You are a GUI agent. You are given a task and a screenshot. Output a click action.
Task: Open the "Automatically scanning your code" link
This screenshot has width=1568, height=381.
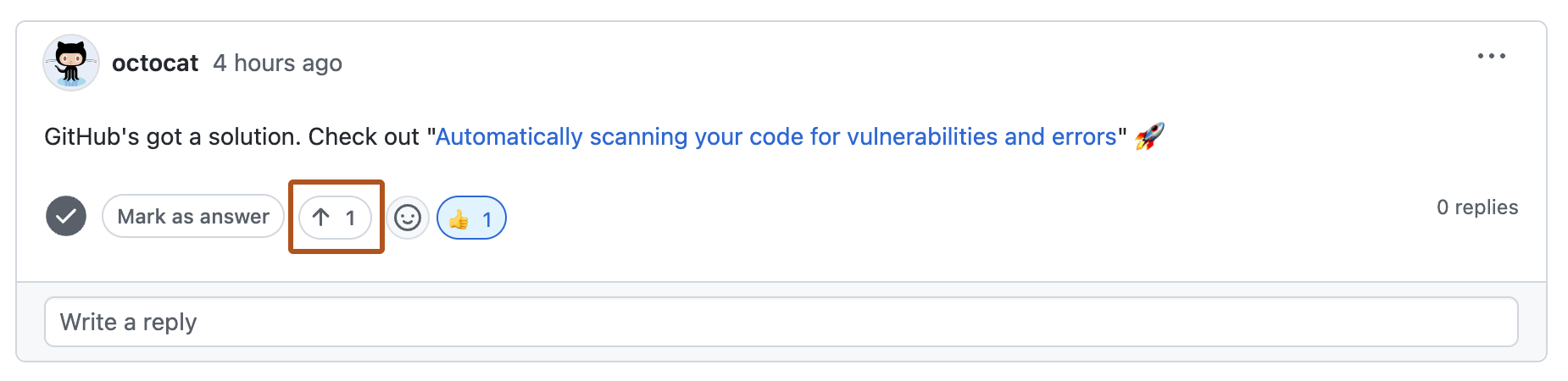coord(776,137)
